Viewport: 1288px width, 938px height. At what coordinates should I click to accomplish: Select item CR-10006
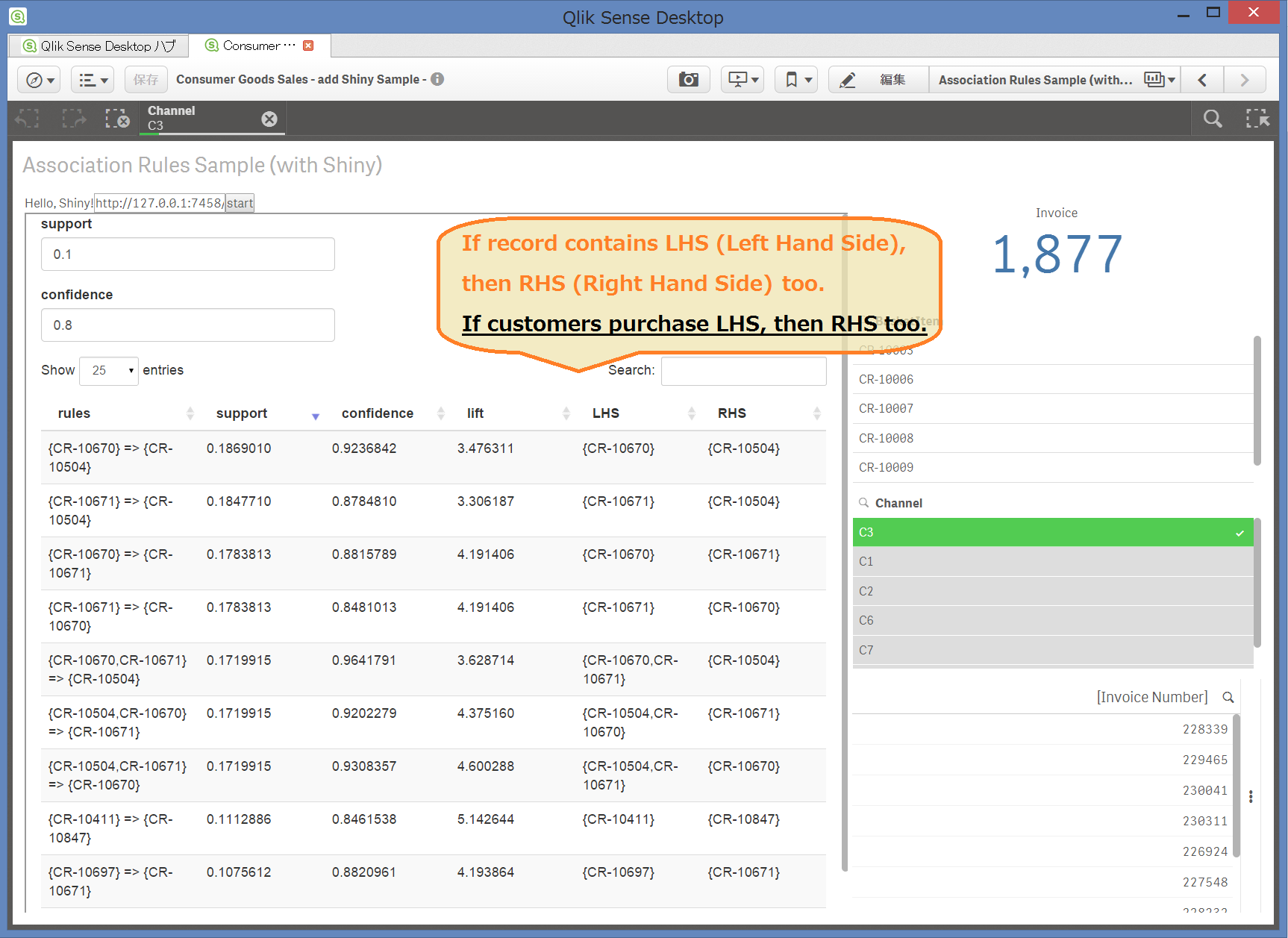tap(1053, 379)
